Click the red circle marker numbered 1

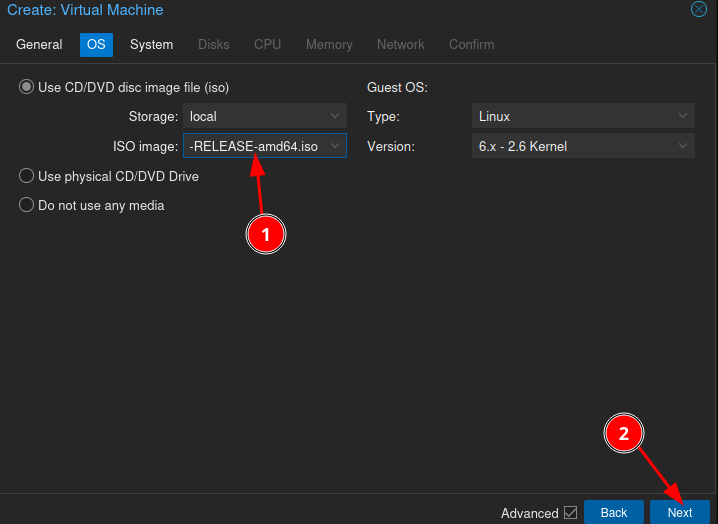(x=266, y=234)
